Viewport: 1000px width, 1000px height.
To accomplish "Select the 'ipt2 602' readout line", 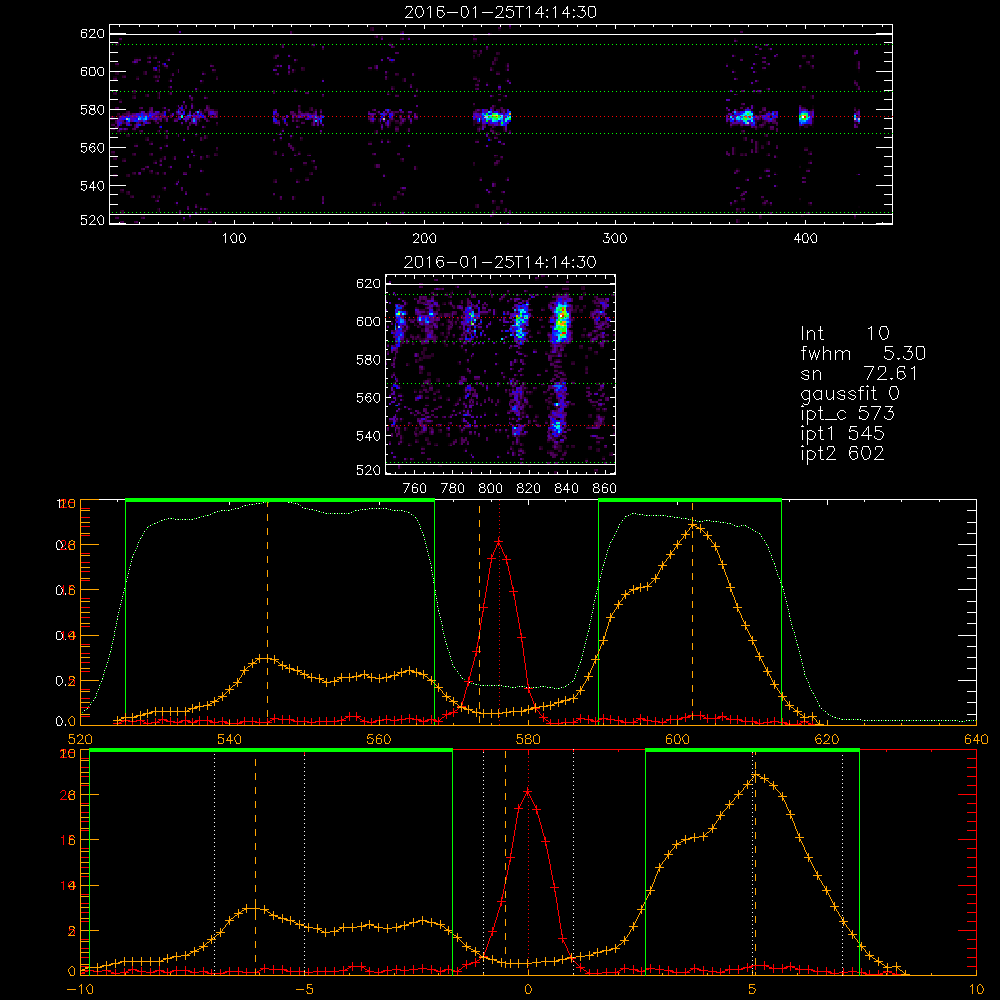I will pos(842,453).
